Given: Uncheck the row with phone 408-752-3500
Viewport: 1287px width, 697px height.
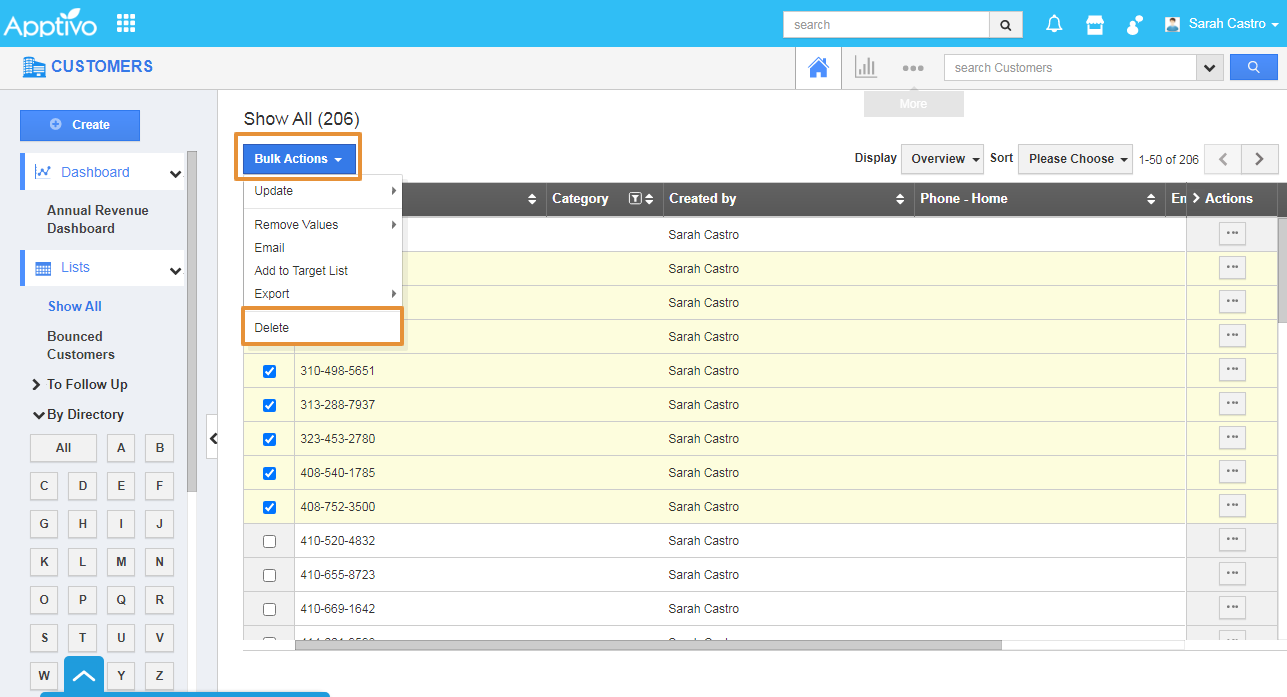Looking at the screenshot, I should pos(269,507).
